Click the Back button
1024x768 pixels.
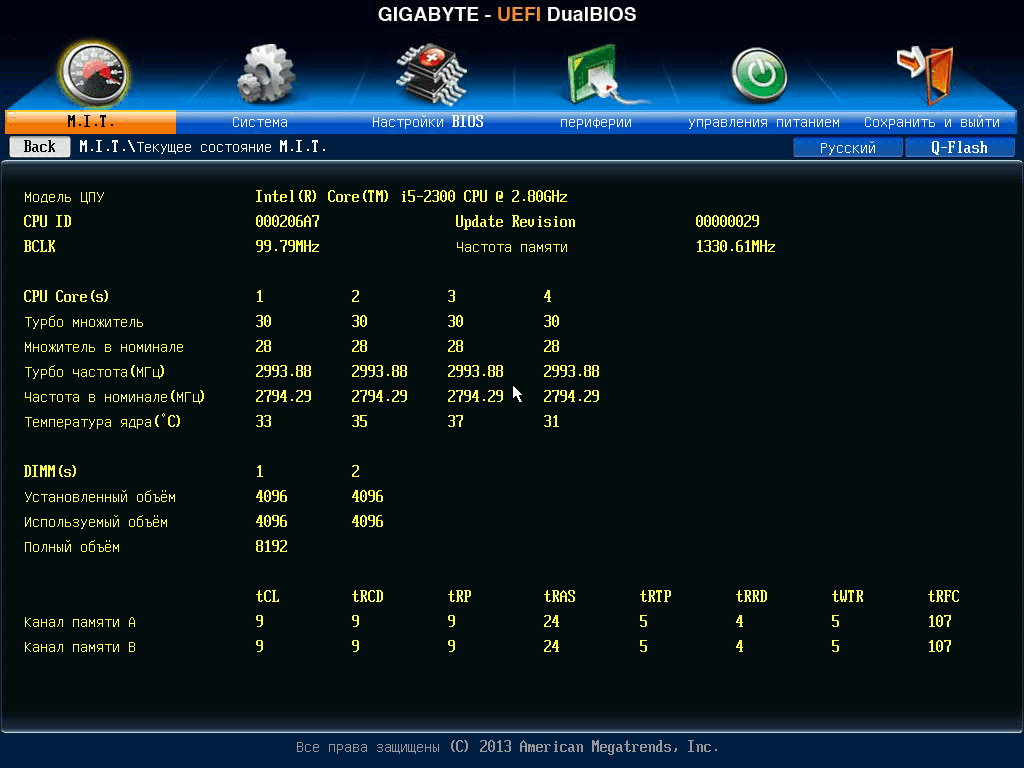40,147
